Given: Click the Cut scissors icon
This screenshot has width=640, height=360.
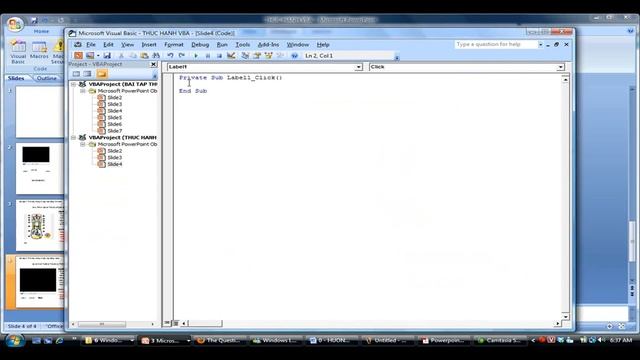Looking at the screenshot, I should coord(121,56).
